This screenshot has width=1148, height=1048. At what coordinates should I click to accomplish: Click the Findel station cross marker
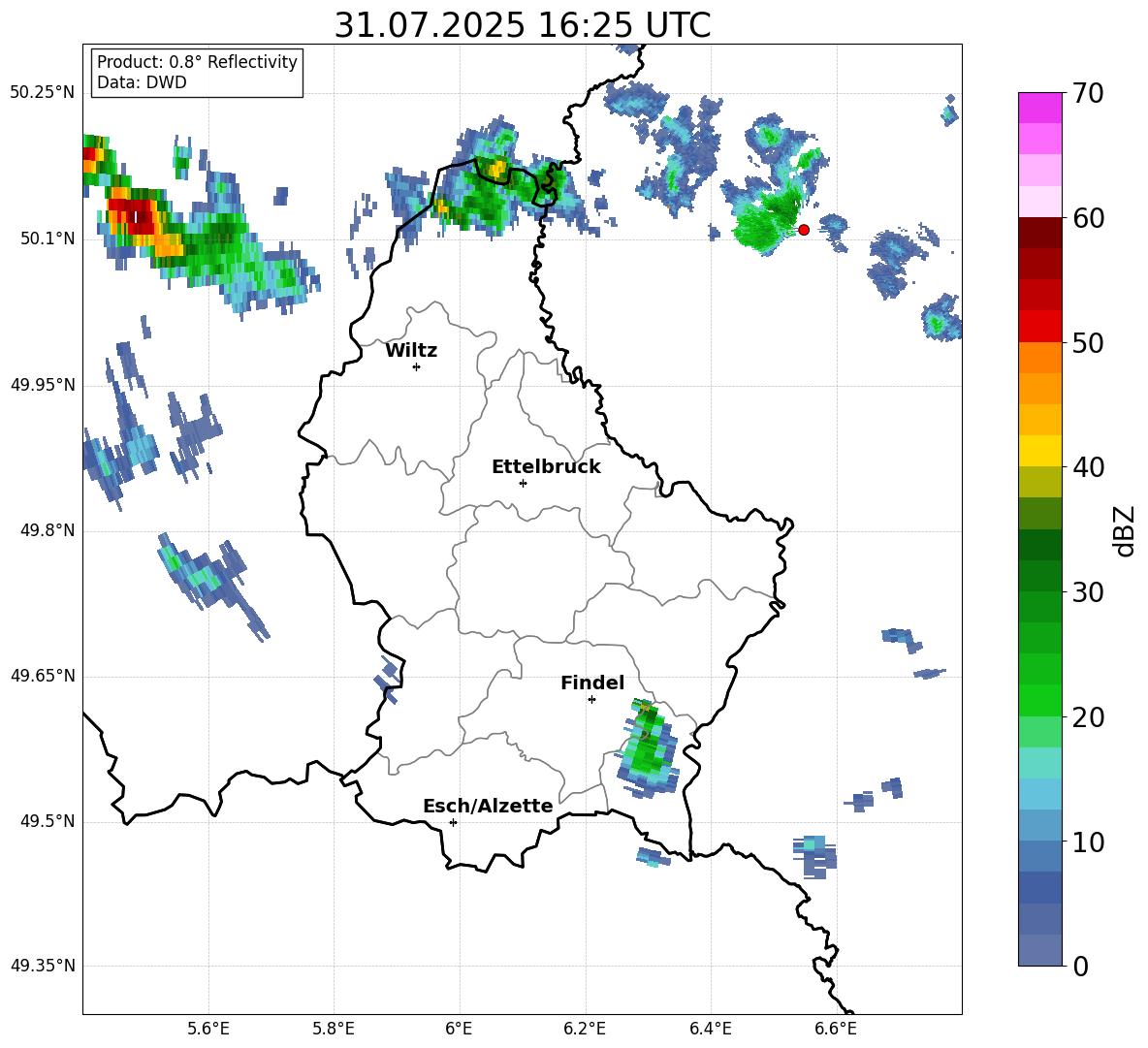(591, 700)
